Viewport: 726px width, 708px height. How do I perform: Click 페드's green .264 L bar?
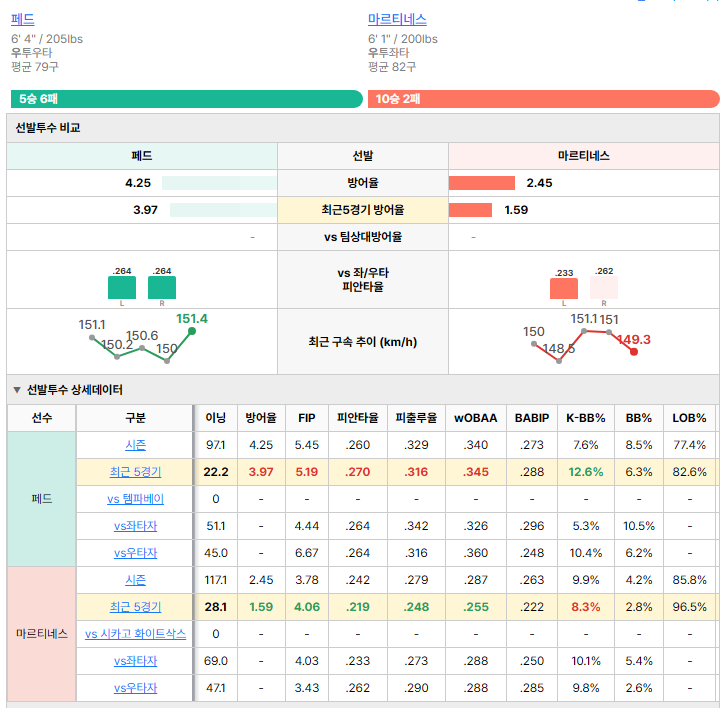pyautogui.click(x=122, y=287)
